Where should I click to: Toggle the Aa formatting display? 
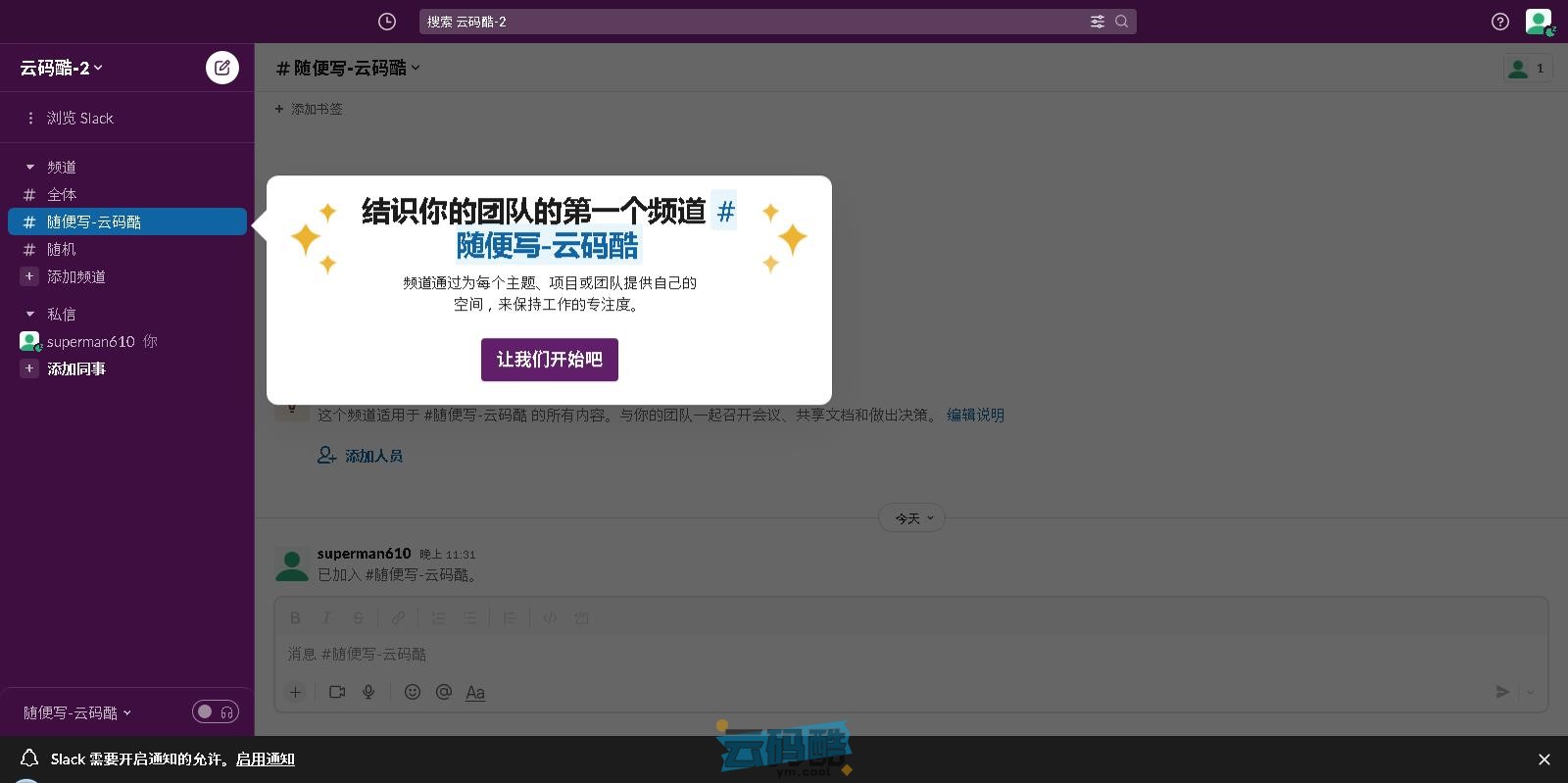click(475, 693)
